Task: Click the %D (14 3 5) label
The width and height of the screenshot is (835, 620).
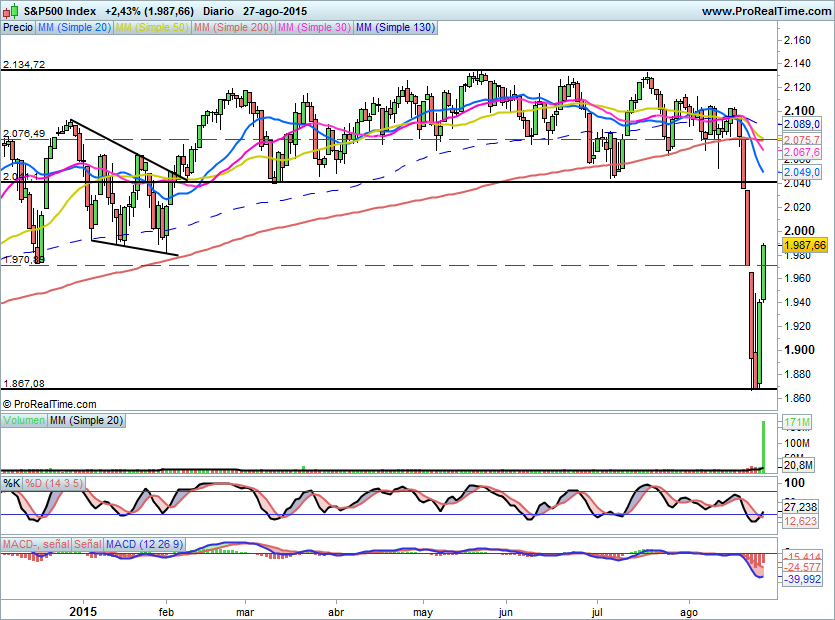Action: pos(54,483)
